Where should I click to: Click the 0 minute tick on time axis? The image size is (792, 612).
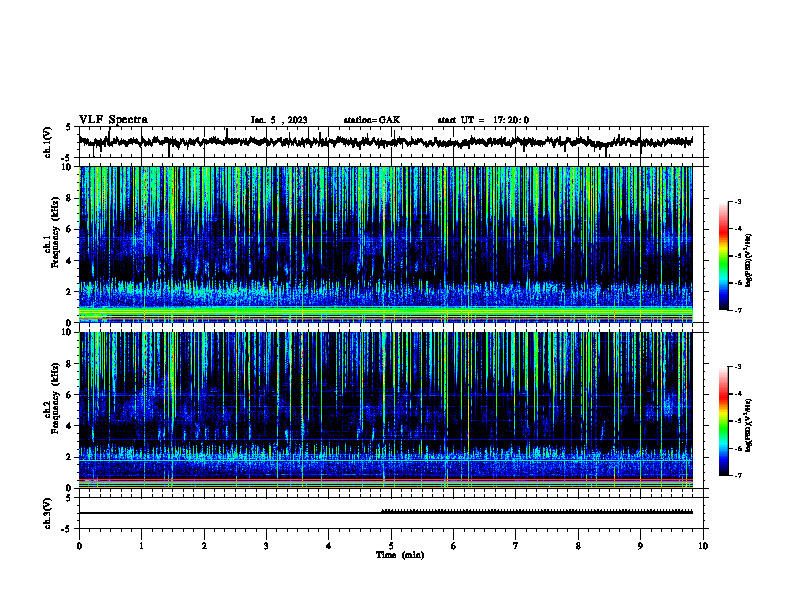tap(79, 546)
